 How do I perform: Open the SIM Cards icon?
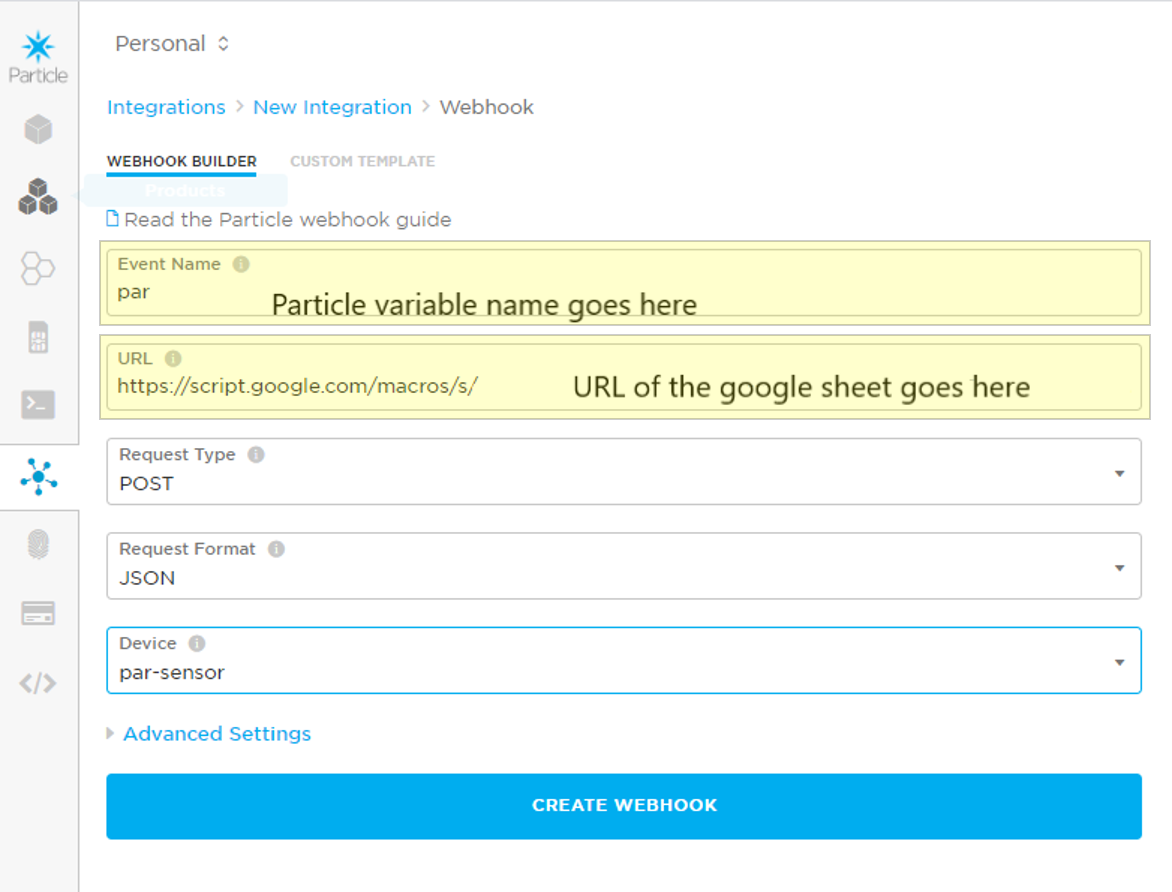pos(38,338)
